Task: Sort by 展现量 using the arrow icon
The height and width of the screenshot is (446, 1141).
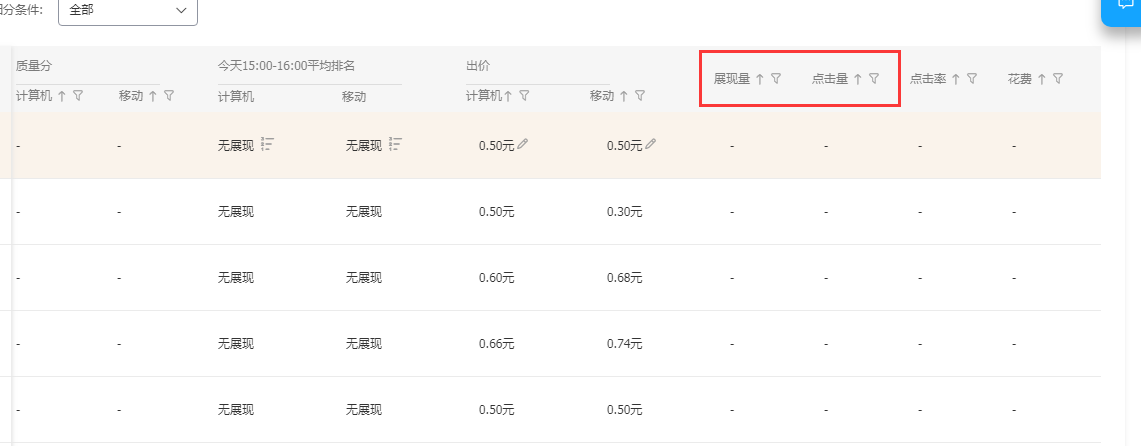Action: pyautogui.click(x=760, y=79)
